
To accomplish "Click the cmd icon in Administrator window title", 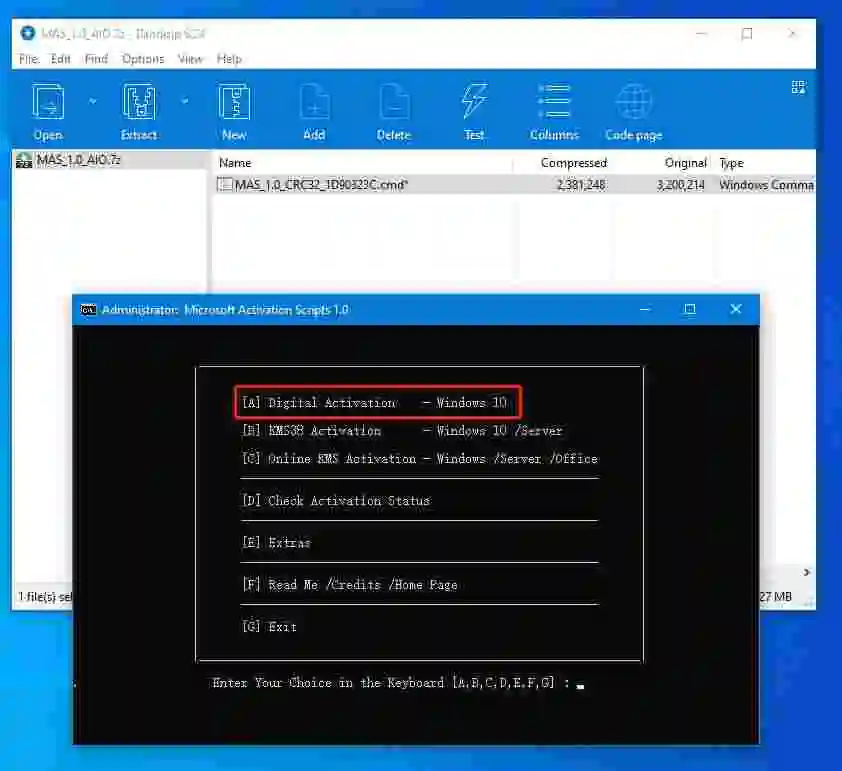I will (x=88, y=310).
